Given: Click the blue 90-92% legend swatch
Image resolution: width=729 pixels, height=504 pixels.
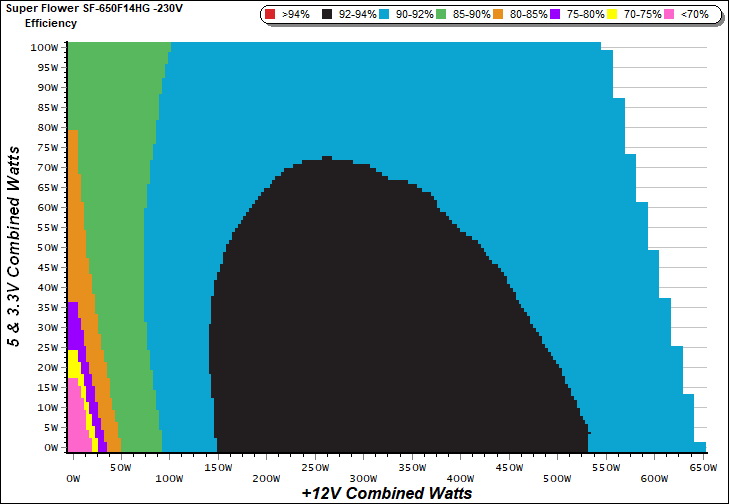Looking at the screenshot, I should click(385, 15).
